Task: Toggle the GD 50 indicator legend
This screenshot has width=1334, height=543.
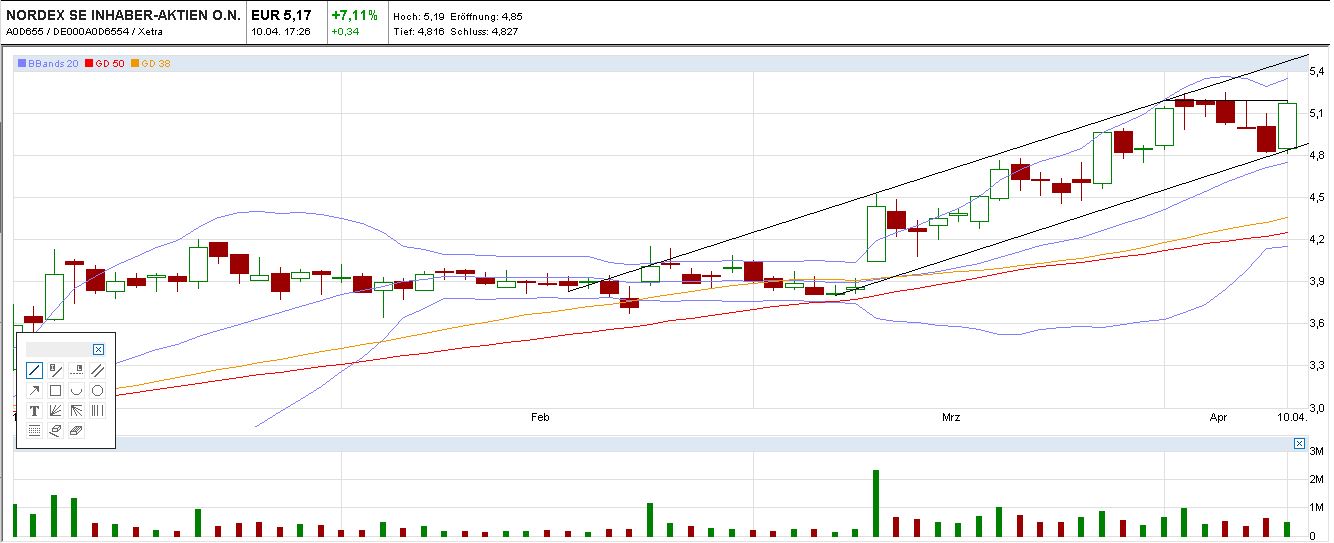Action: click(106, 63)
